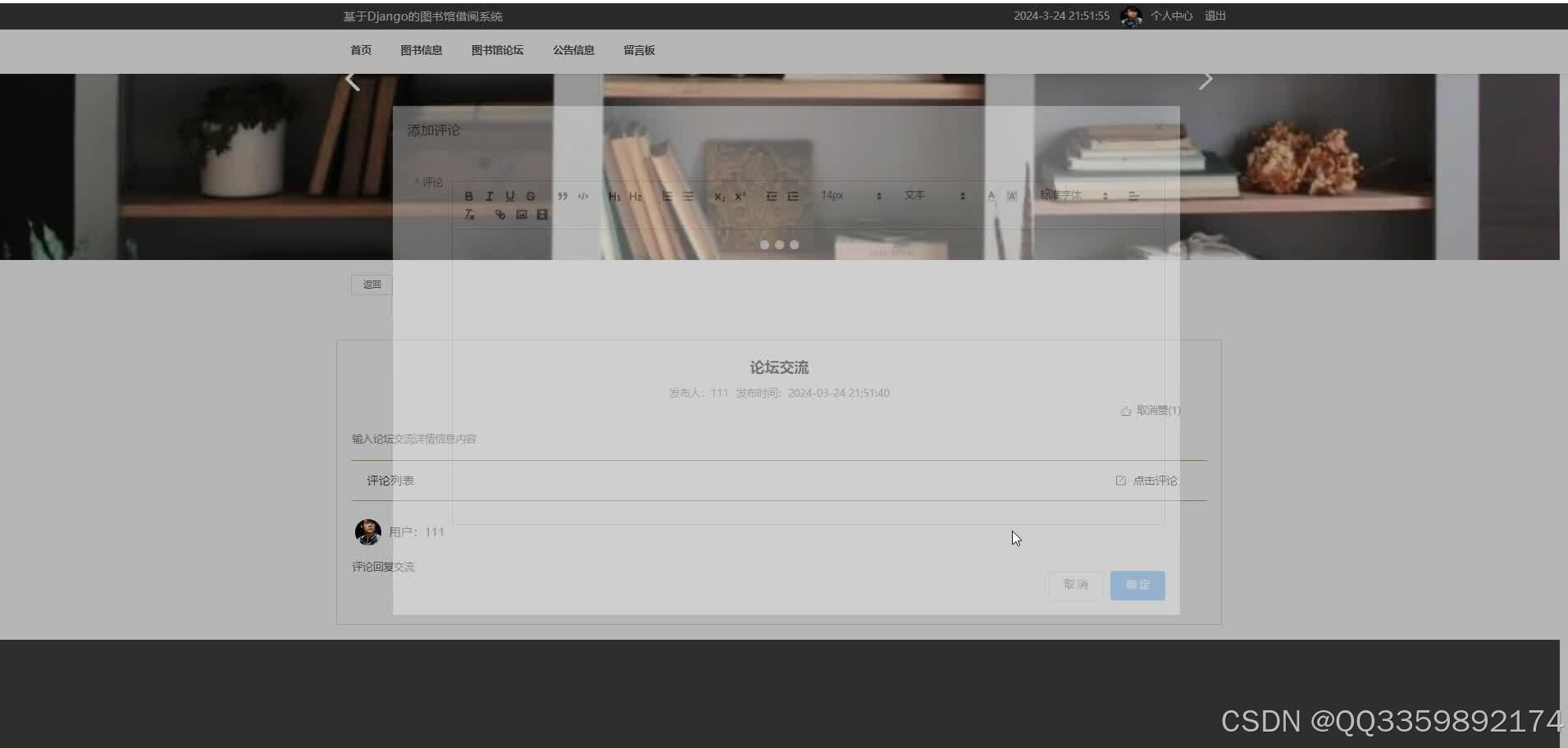Toggle italic formatting in comment editor
The image size is (1568, 748).
point(489,196)
